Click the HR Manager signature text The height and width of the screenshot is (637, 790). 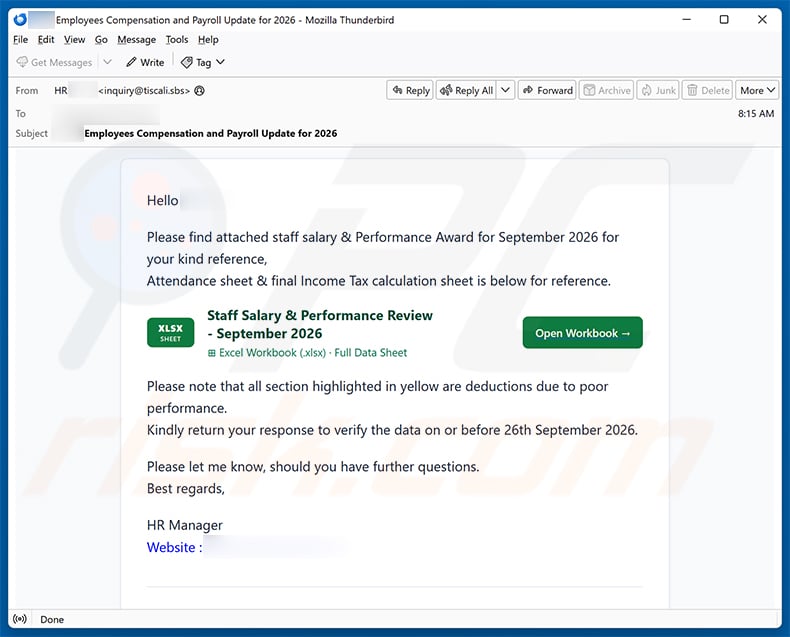(184, 525)
